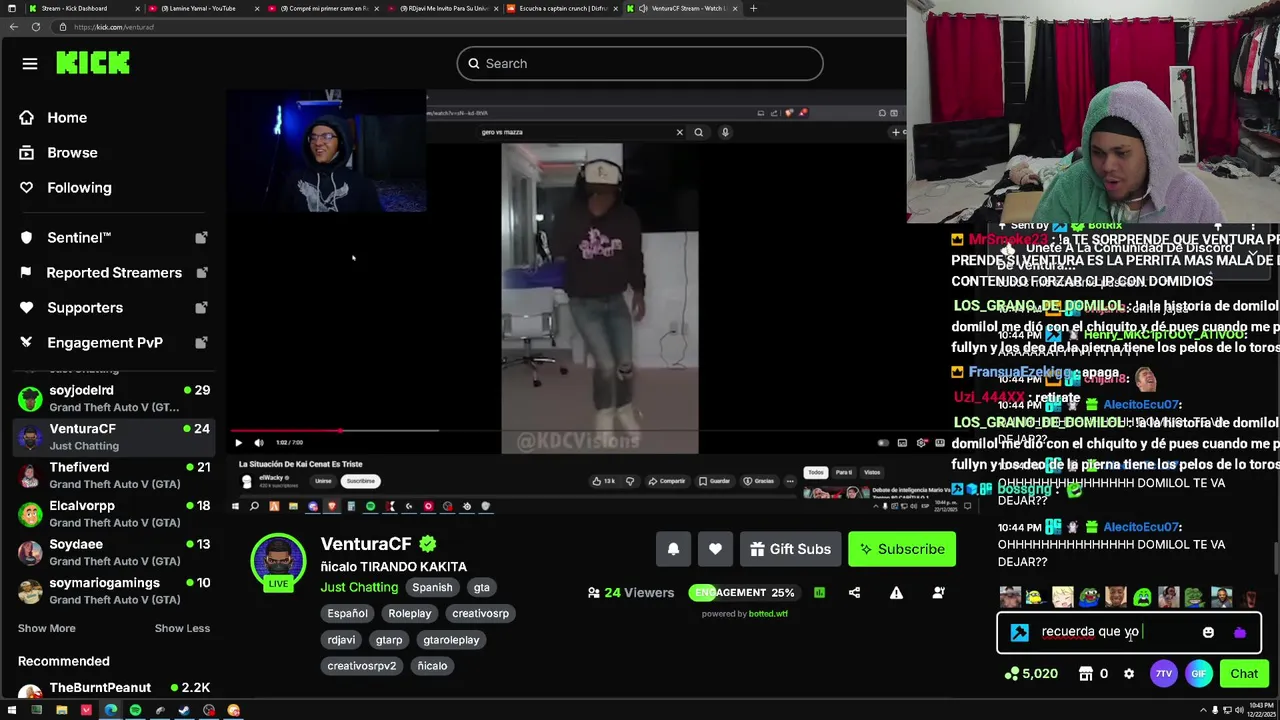Select the rdjavi tag
This screenshot has width=1280, height=720.
[x=341, y=640]
